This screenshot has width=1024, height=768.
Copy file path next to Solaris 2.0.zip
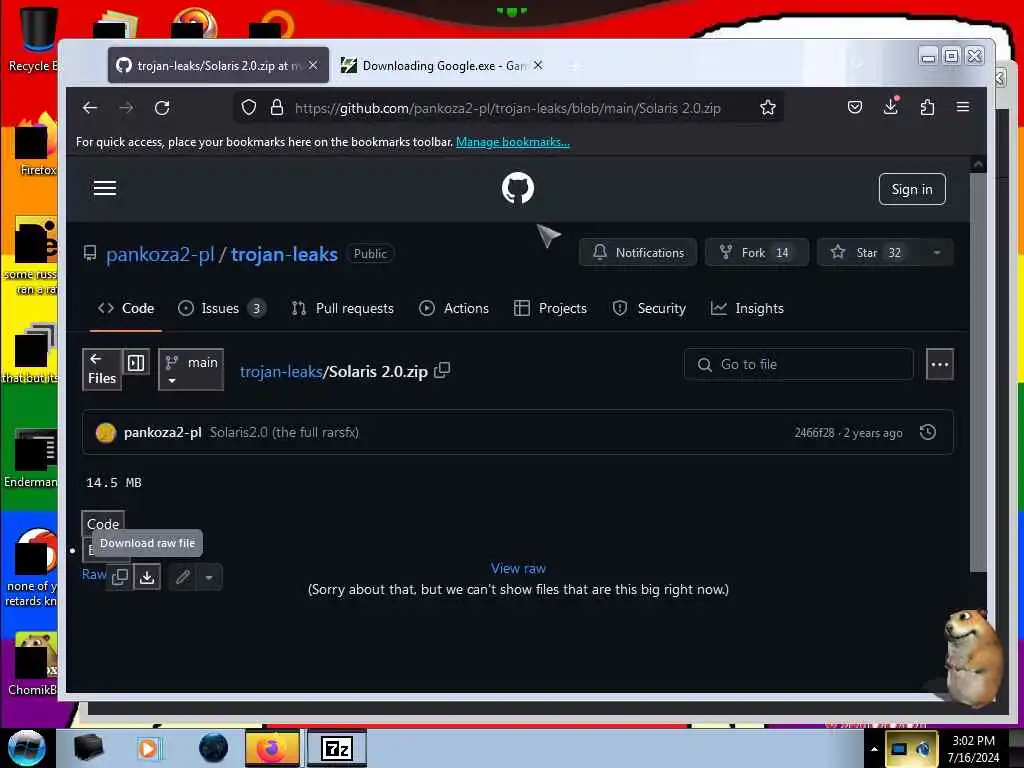[442, 370]
